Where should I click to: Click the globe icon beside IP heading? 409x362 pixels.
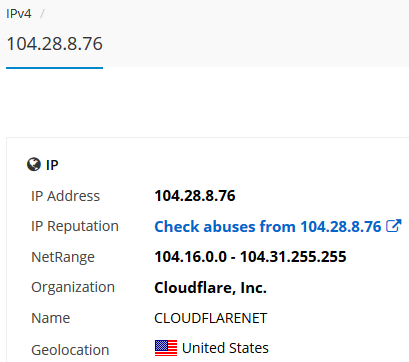click(34, 165)
